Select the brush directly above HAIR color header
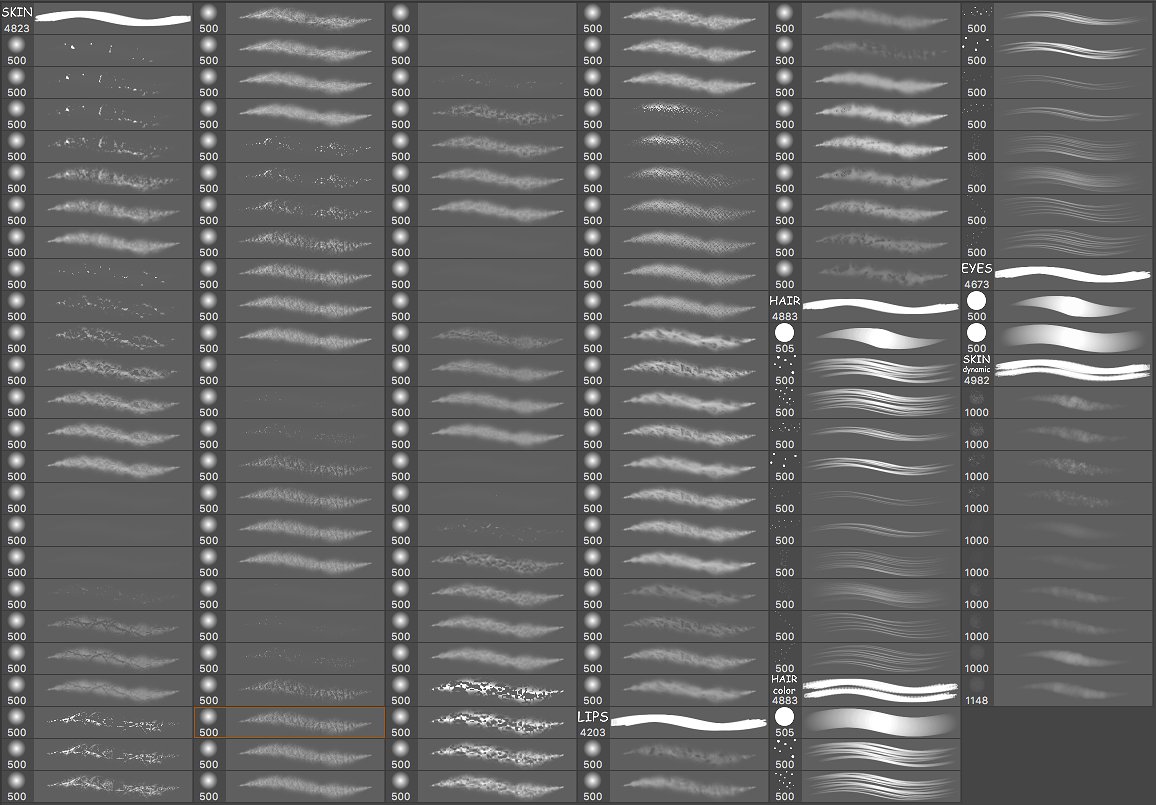This screenshot has width=1156, height=805. pyautogui.click(x=865, y=658)
